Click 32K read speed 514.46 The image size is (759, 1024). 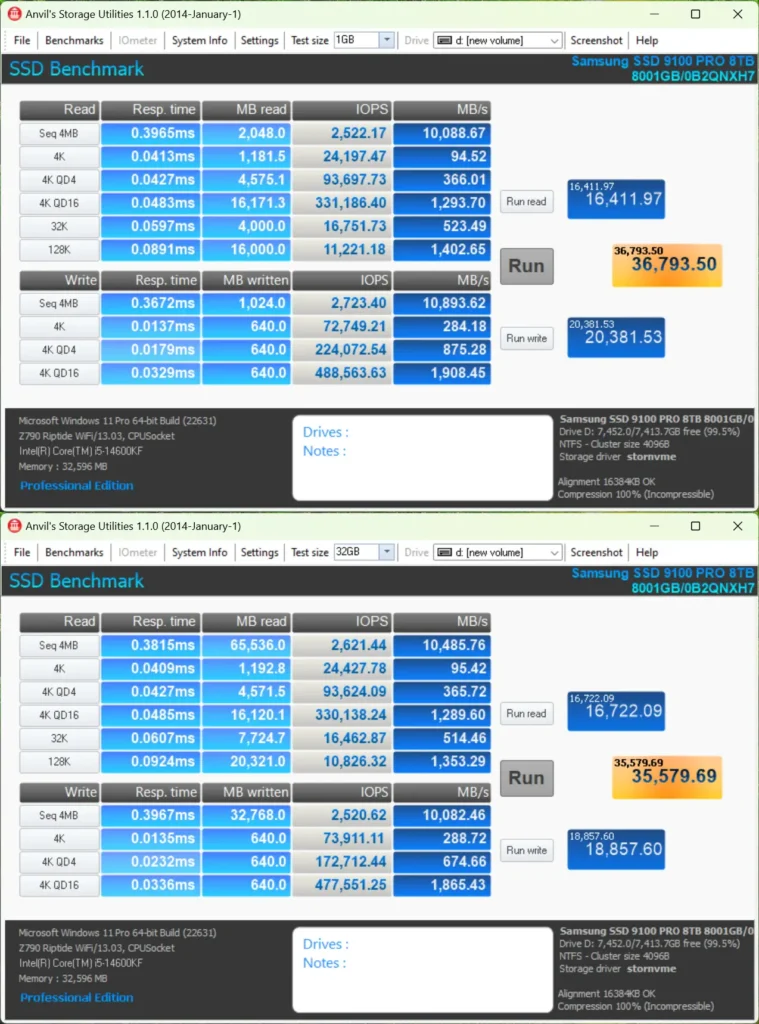[x=442, y=739]
